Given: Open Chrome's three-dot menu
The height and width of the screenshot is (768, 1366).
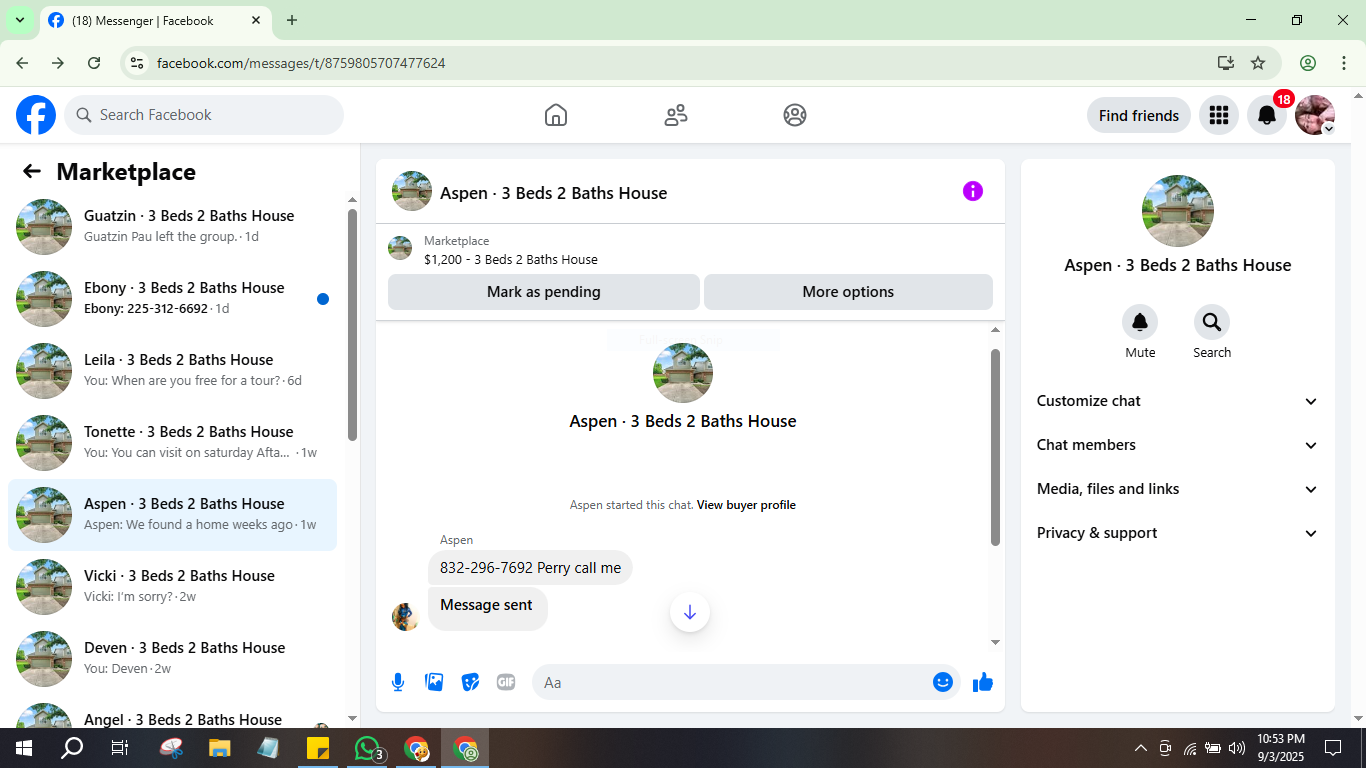Looking at the screenshot, I should pos(1344,63).
